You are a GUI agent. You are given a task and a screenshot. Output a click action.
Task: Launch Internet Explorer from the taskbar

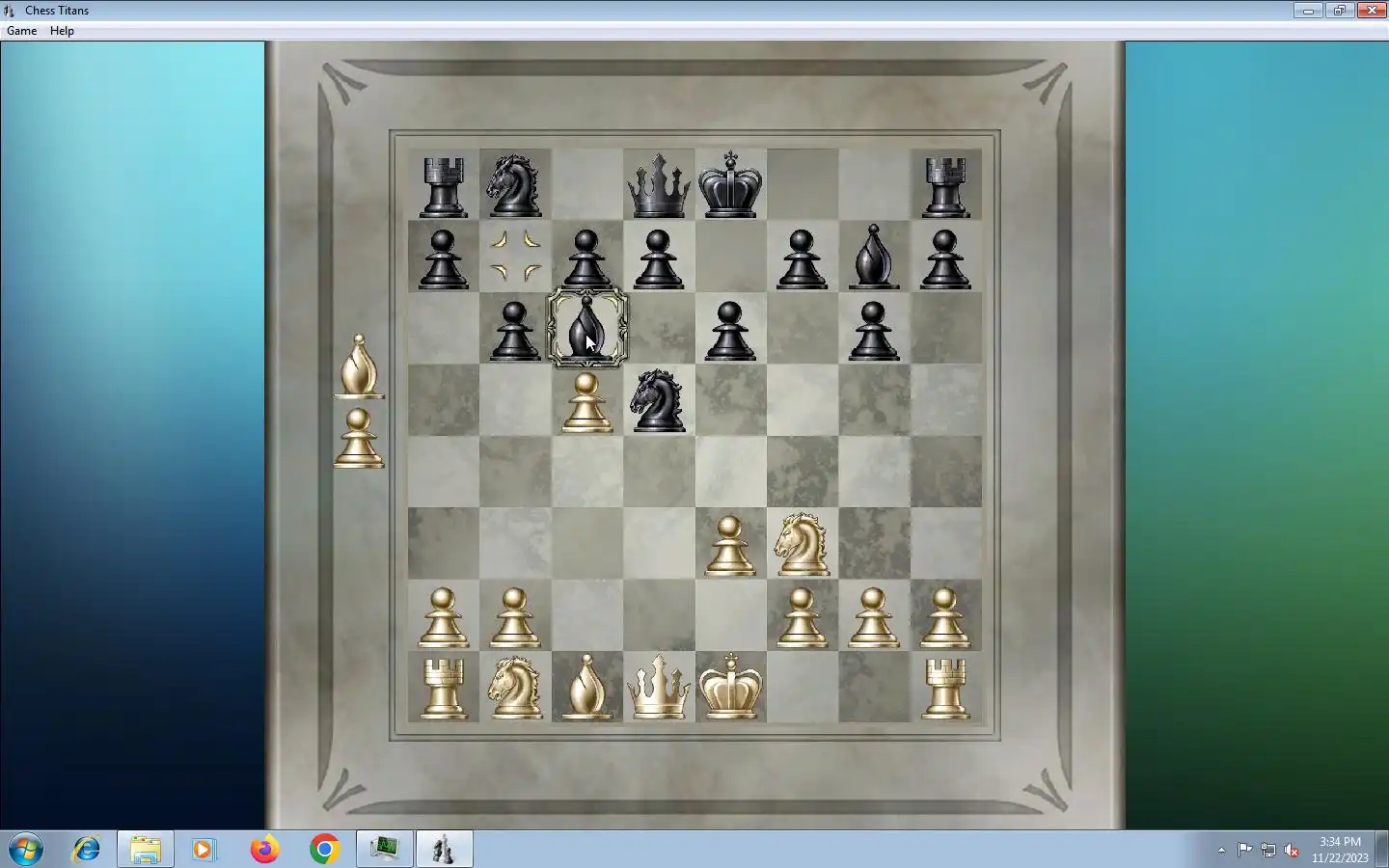(87, 850)
